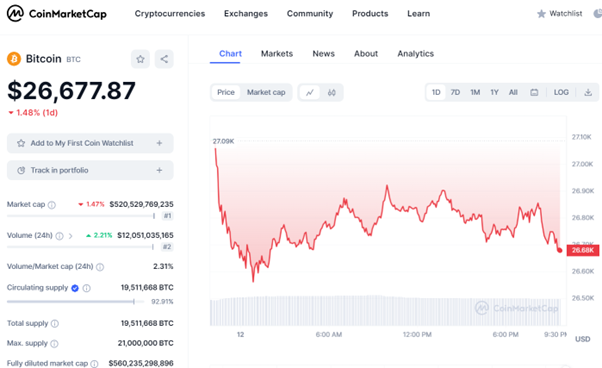The height and width of the screenshot is (368, 602).
Task: Open the Analytics tab
Action: (x=415, y=54)
